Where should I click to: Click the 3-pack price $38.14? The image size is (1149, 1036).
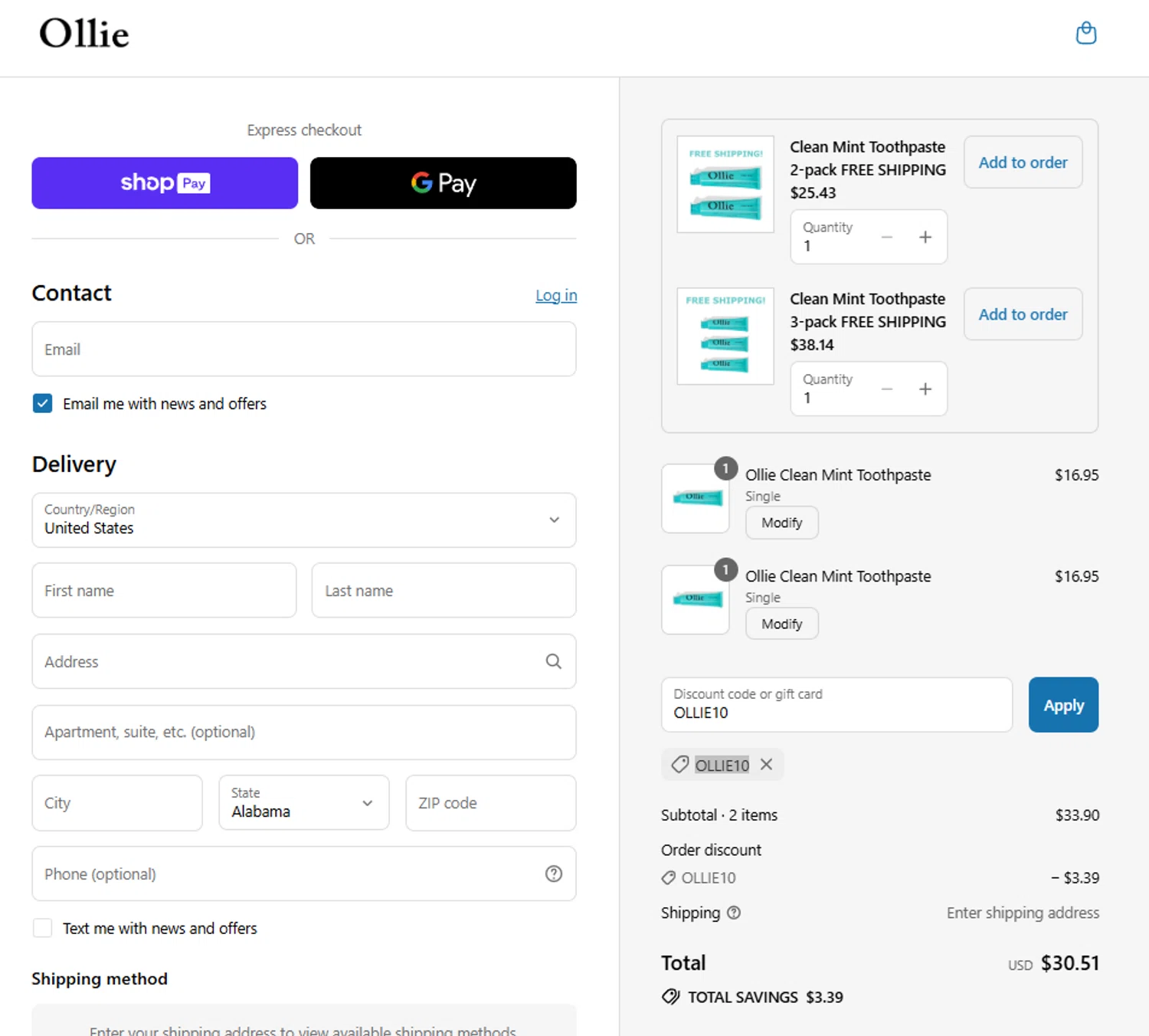click(x=812, y=345)
